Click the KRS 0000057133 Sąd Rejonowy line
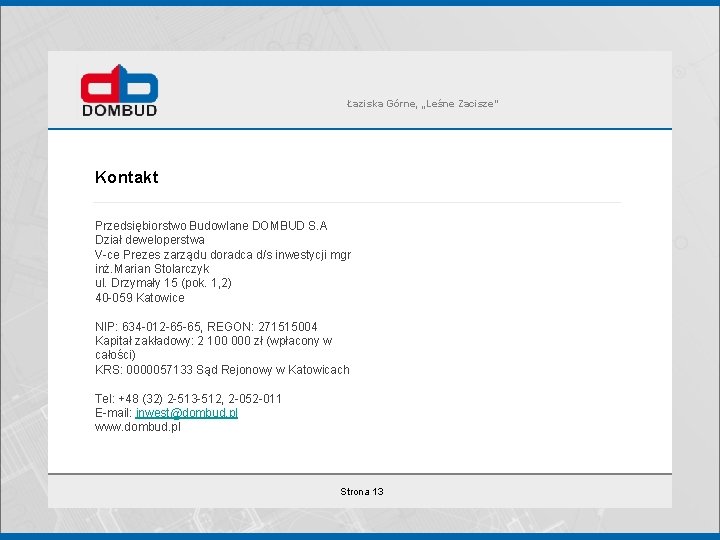720x540 pixels. 222,370
